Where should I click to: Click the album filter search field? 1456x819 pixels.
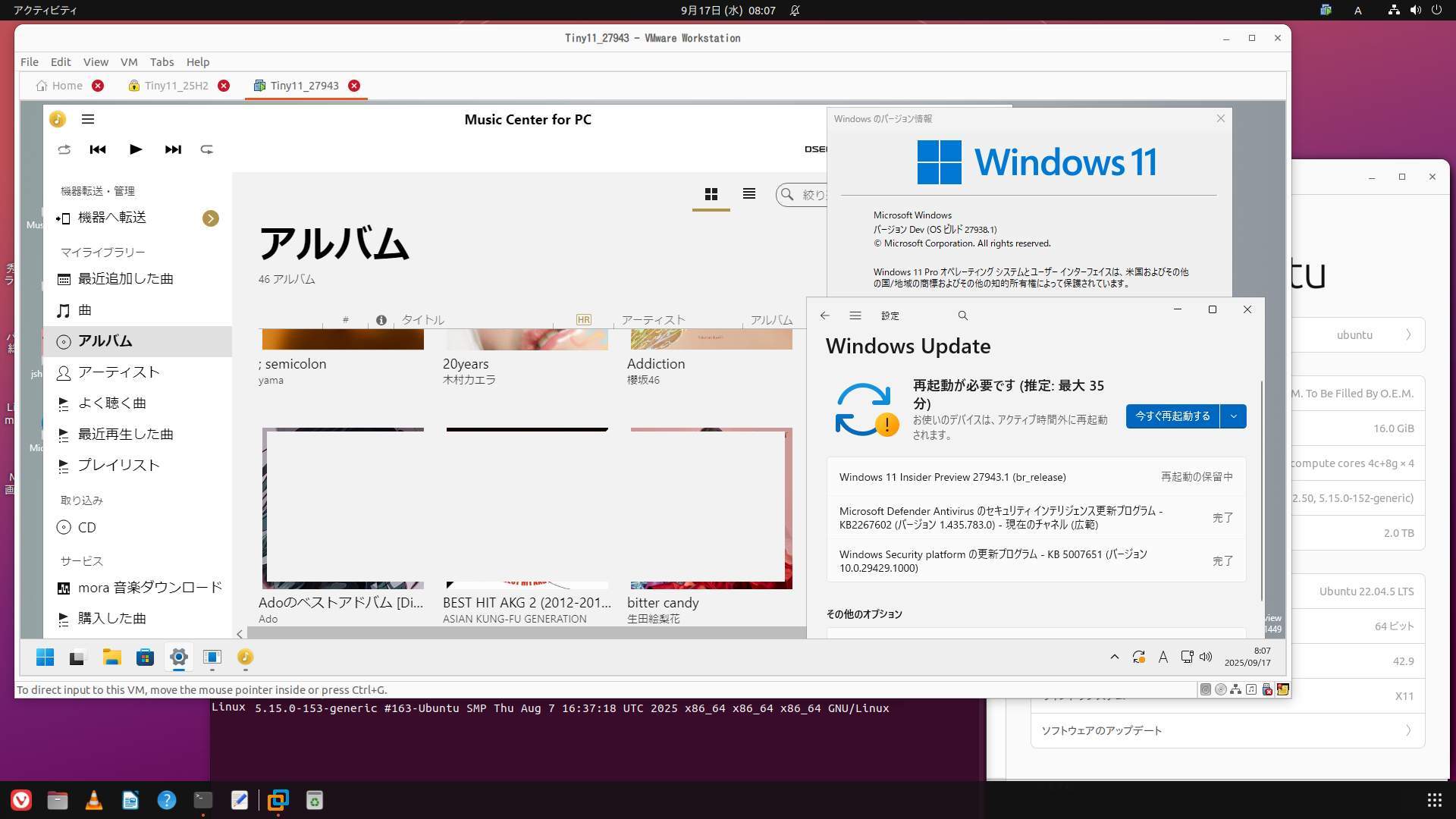pos(811,195)
